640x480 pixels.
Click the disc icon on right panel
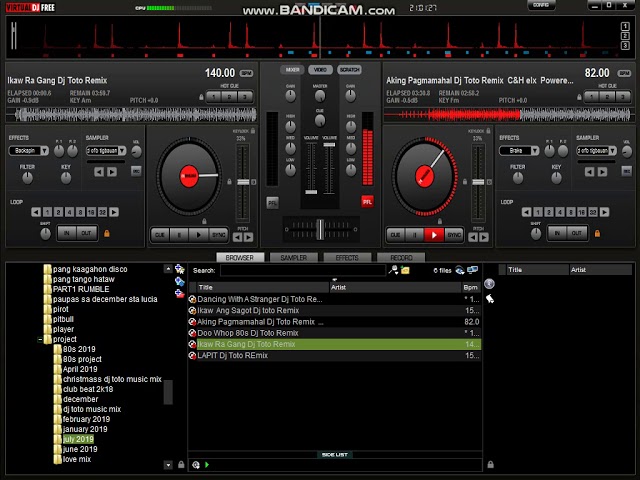pos(489,284)
